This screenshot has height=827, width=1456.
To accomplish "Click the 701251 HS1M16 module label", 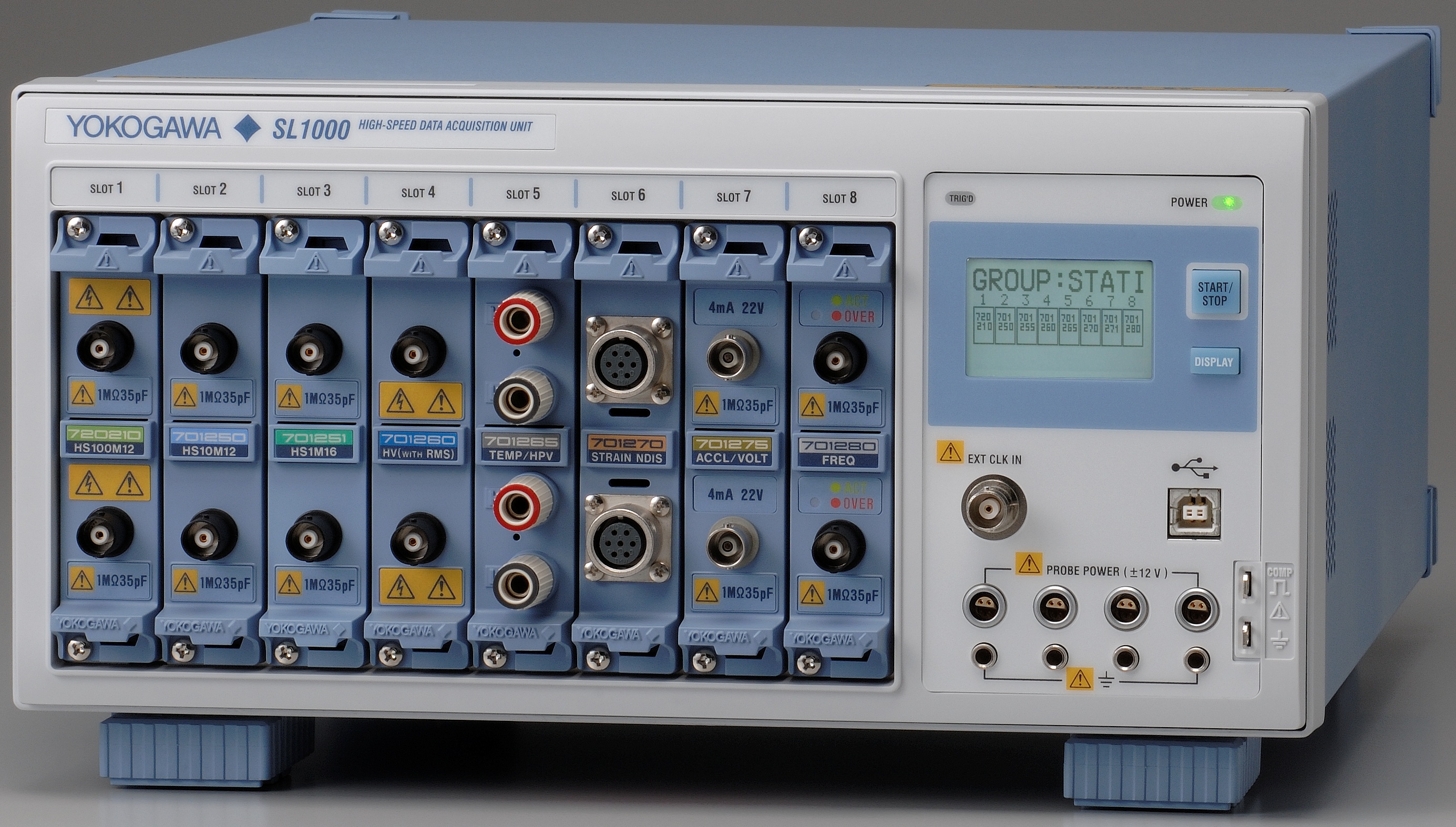I will point(314,444).
